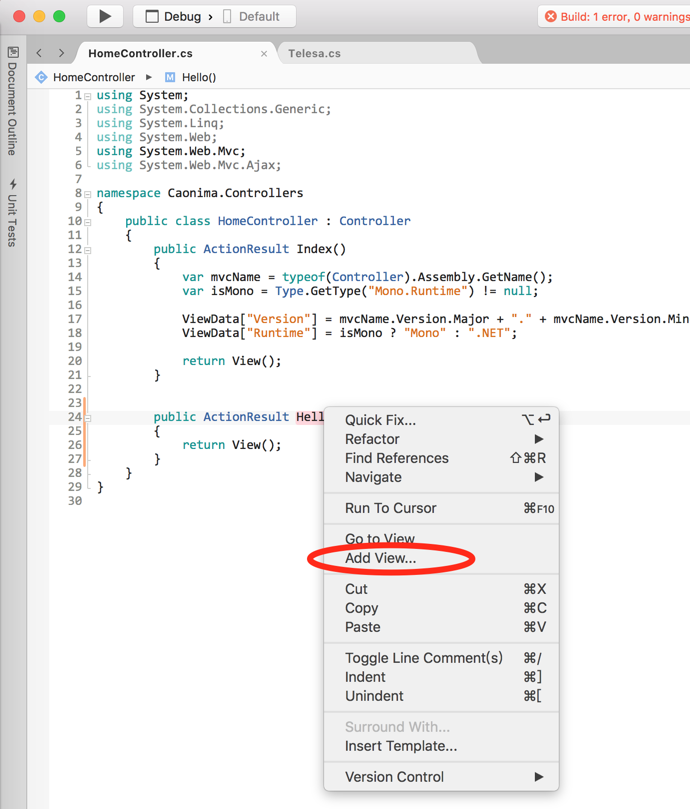Image resolution: width=690 pixels, height=809 pixels.
Task: Choose Add View... from the menu
Action: [x=441, y=558]
